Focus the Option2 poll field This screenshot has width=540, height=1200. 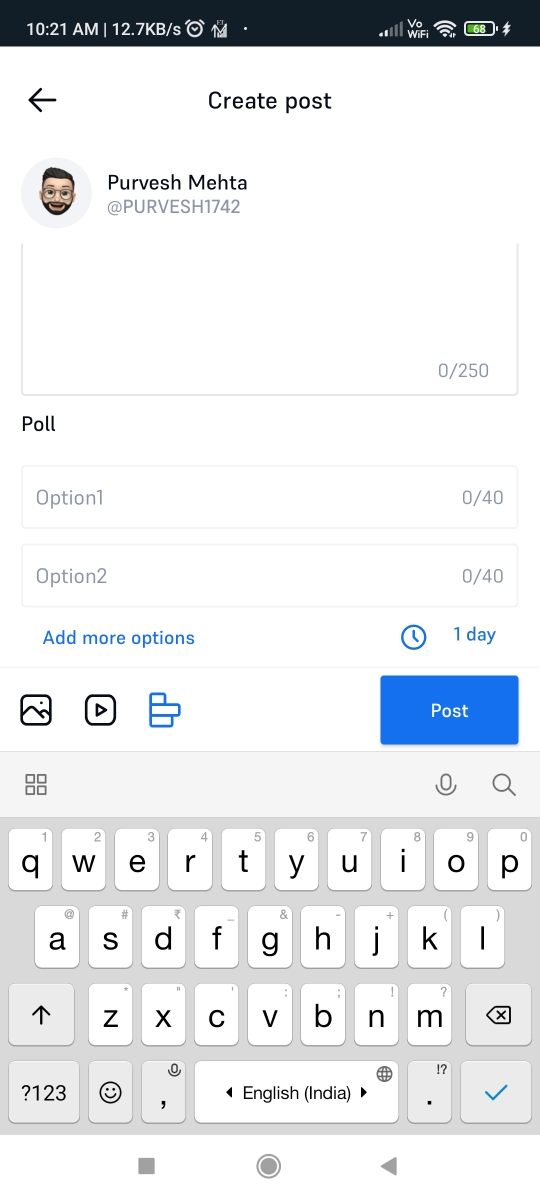270,576
